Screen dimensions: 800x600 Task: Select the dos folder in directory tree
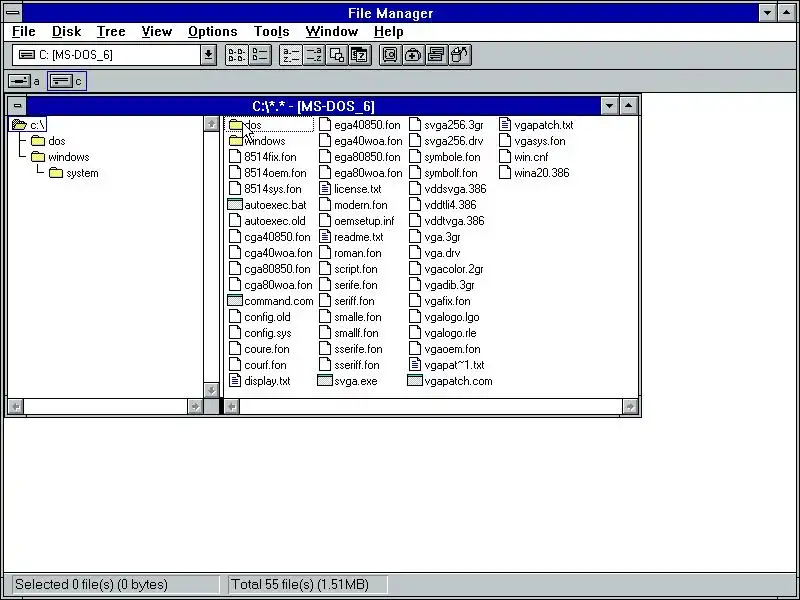[x=48, y=141]
